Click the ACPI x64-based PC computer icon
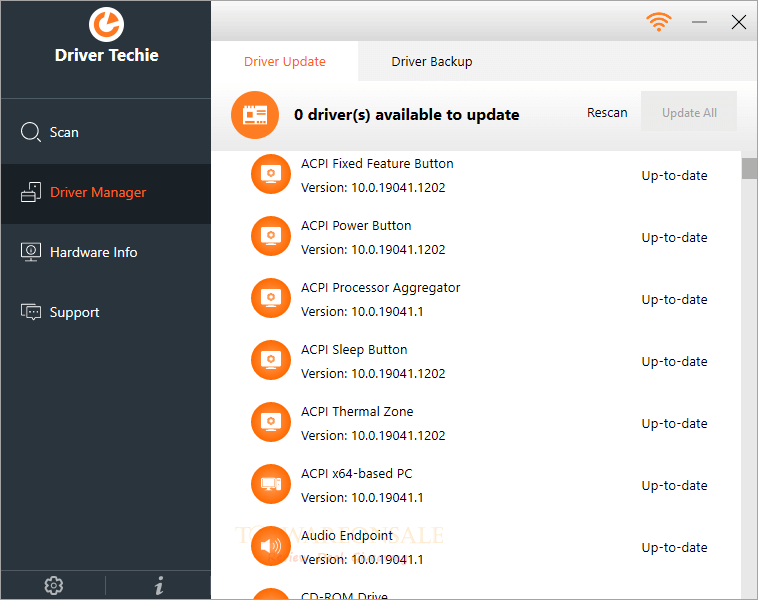The height and width of the screenshot is (600, 758). click(x=271, y=483)
